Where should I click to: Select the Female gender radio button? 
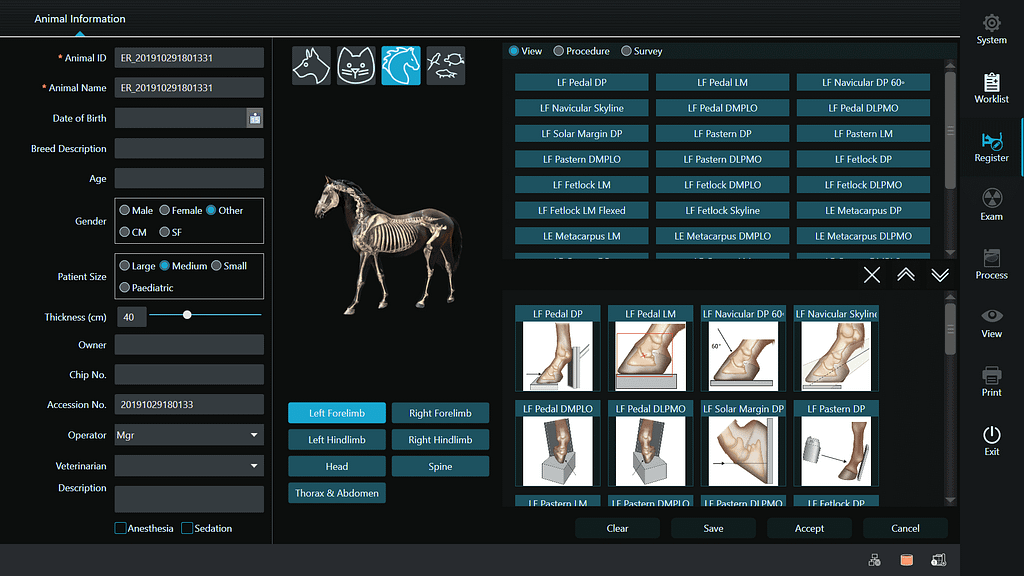tap(165, 211)
